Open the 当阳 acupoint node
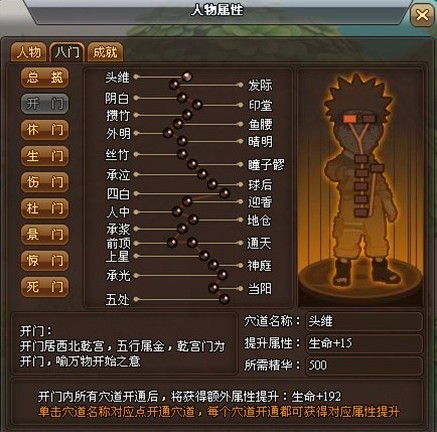This screenshot has height=432, width=437. (x=214, y=288)
